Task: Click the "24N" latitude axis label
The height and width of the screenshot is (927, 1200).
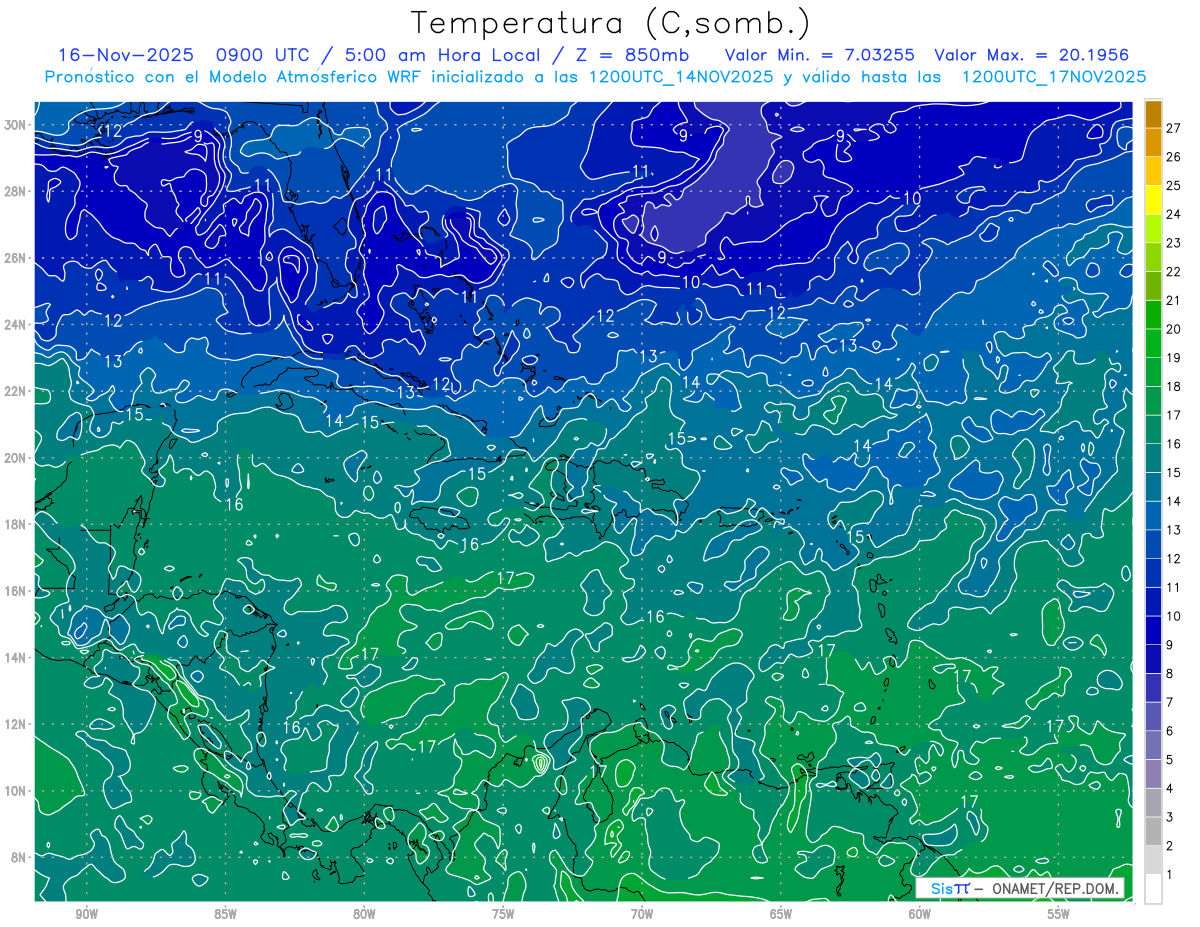Action: tap(16, 324)
